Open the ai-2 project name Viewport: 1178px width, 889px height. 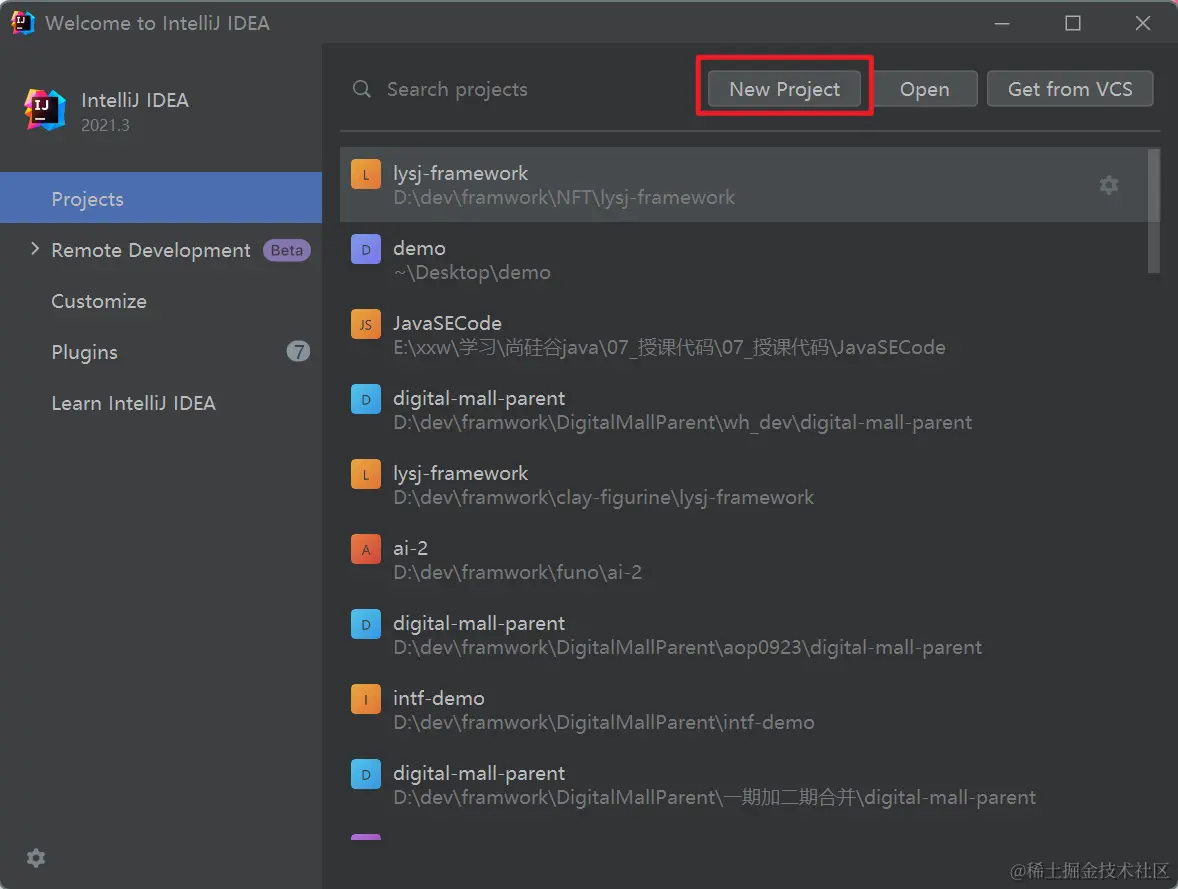[x=410, y=549]
